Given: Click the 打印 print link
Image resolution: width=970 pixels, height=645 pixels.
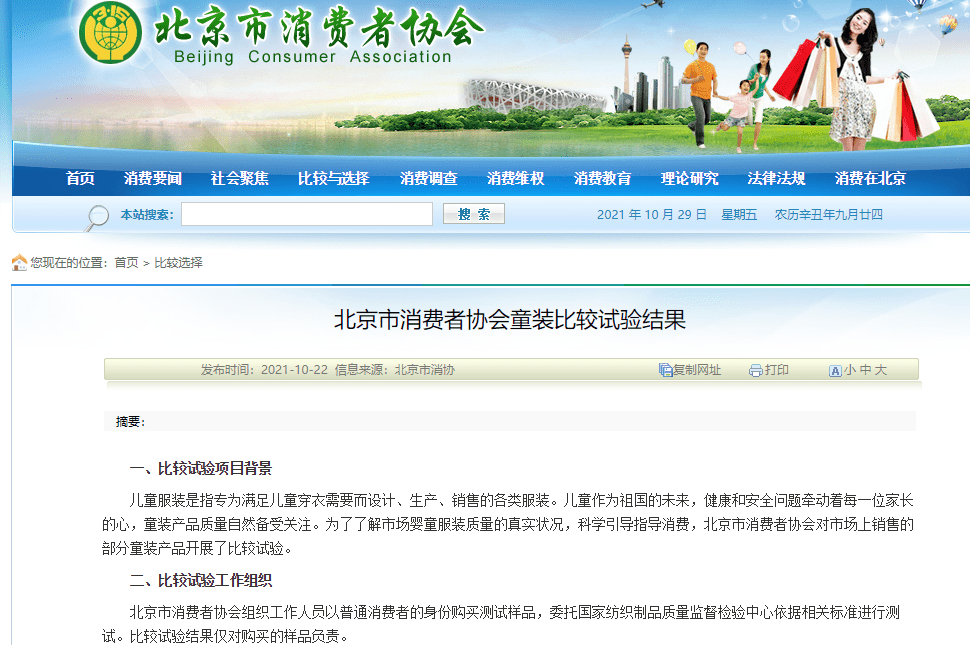Looking at the screenshot, I should (776, 370).
